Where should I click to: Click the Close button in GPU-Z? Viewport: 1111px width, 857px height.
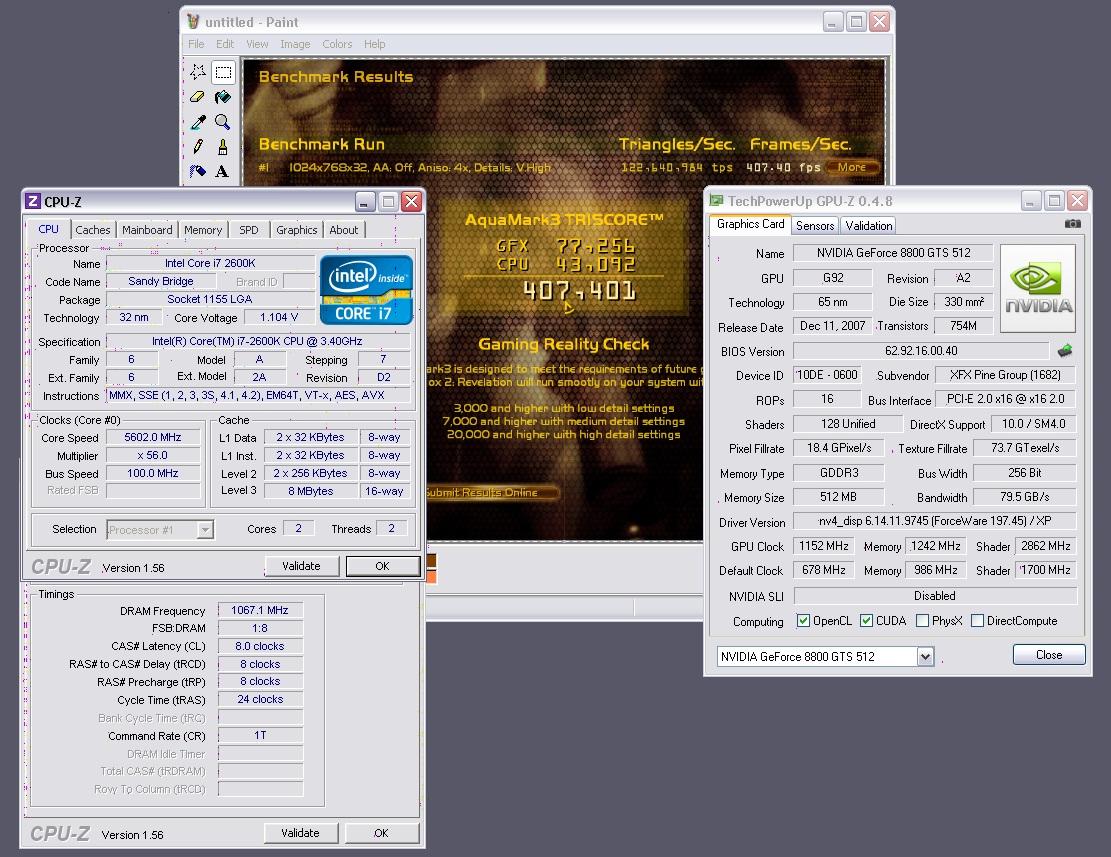(1049, 654)
